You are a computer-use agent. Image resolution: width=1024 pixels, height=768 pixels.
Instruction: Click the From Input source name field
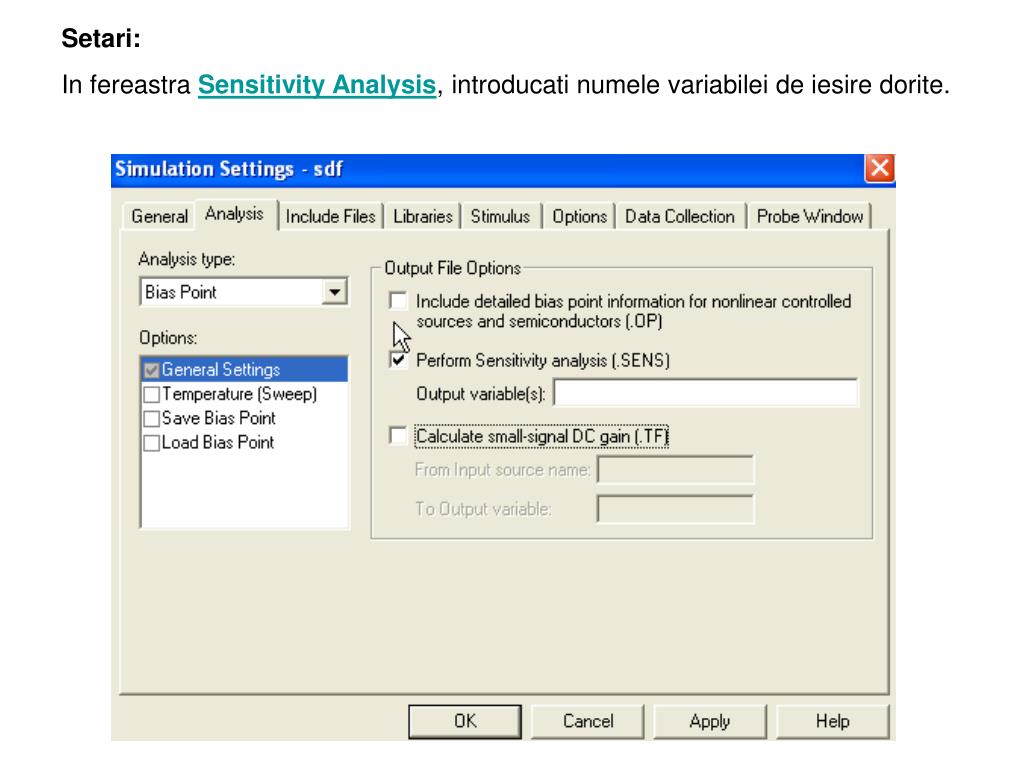pos(675,470)
